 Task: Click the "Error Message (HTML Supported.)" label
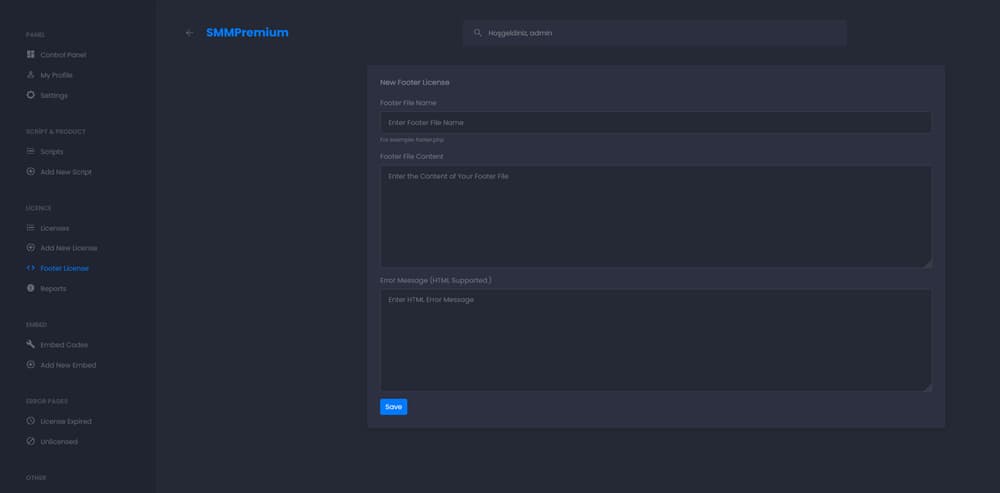tap(436, 280)
